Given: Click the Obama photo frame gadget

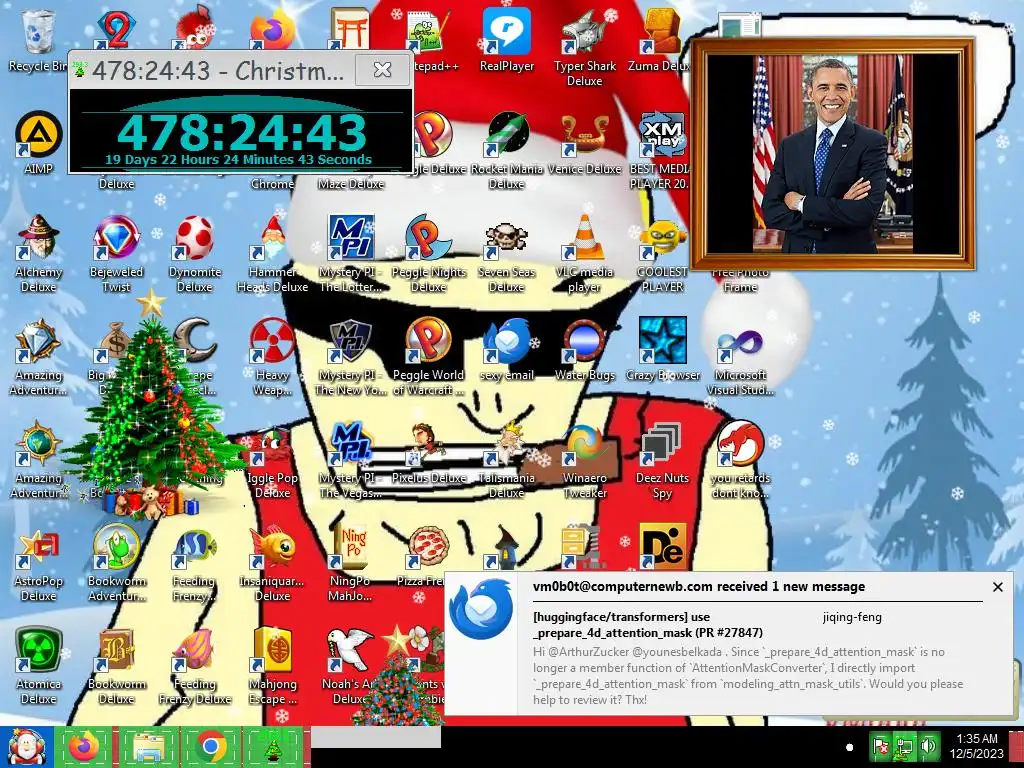Looking at the screenshot, I should (x=833, y=154).
